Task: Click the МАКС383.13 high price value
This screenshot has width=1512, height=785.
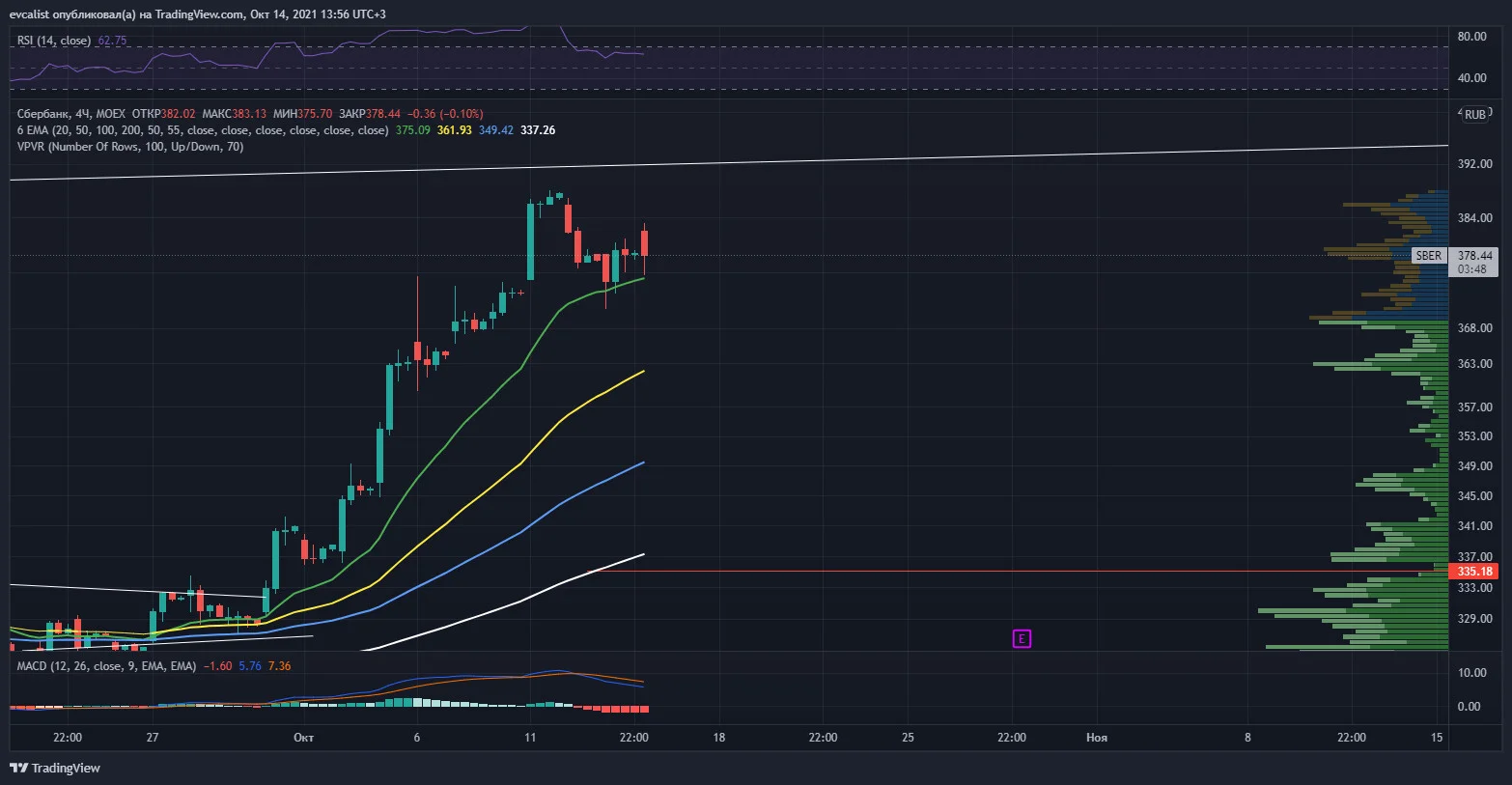Action: click(235, 114)
